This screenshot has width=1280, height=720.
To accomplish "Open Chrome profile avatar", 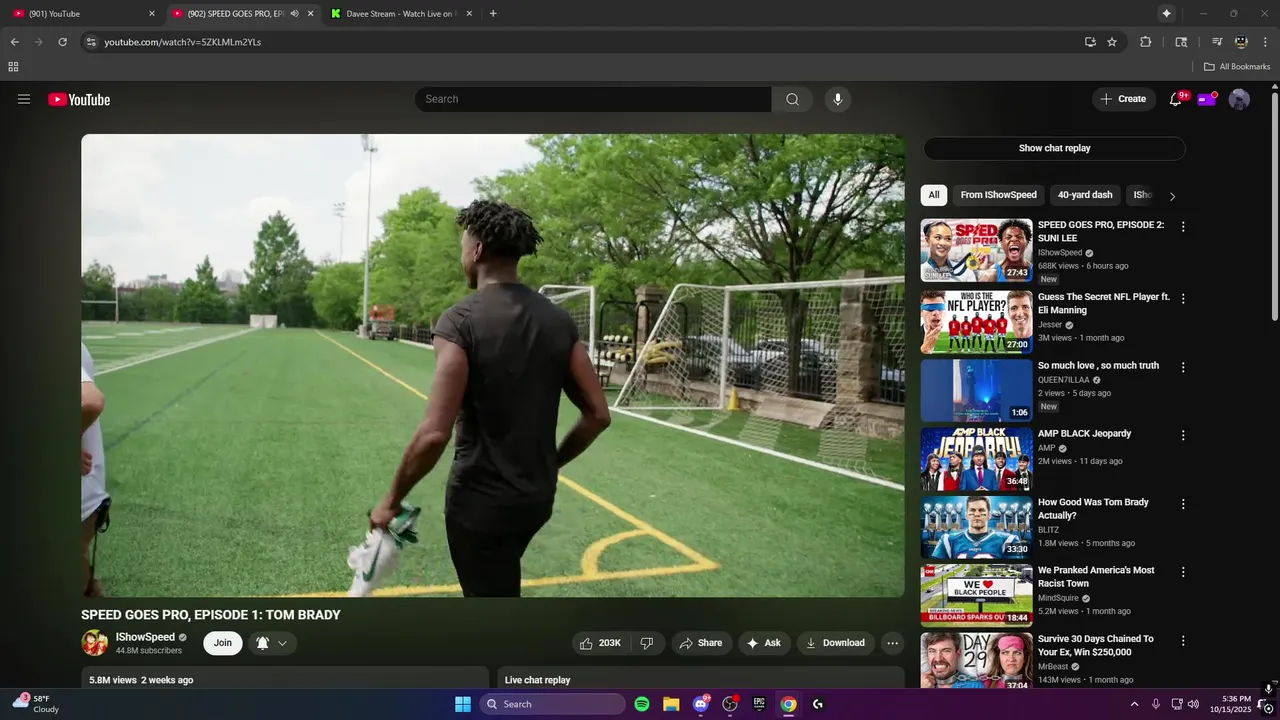I will point(1241,42).
